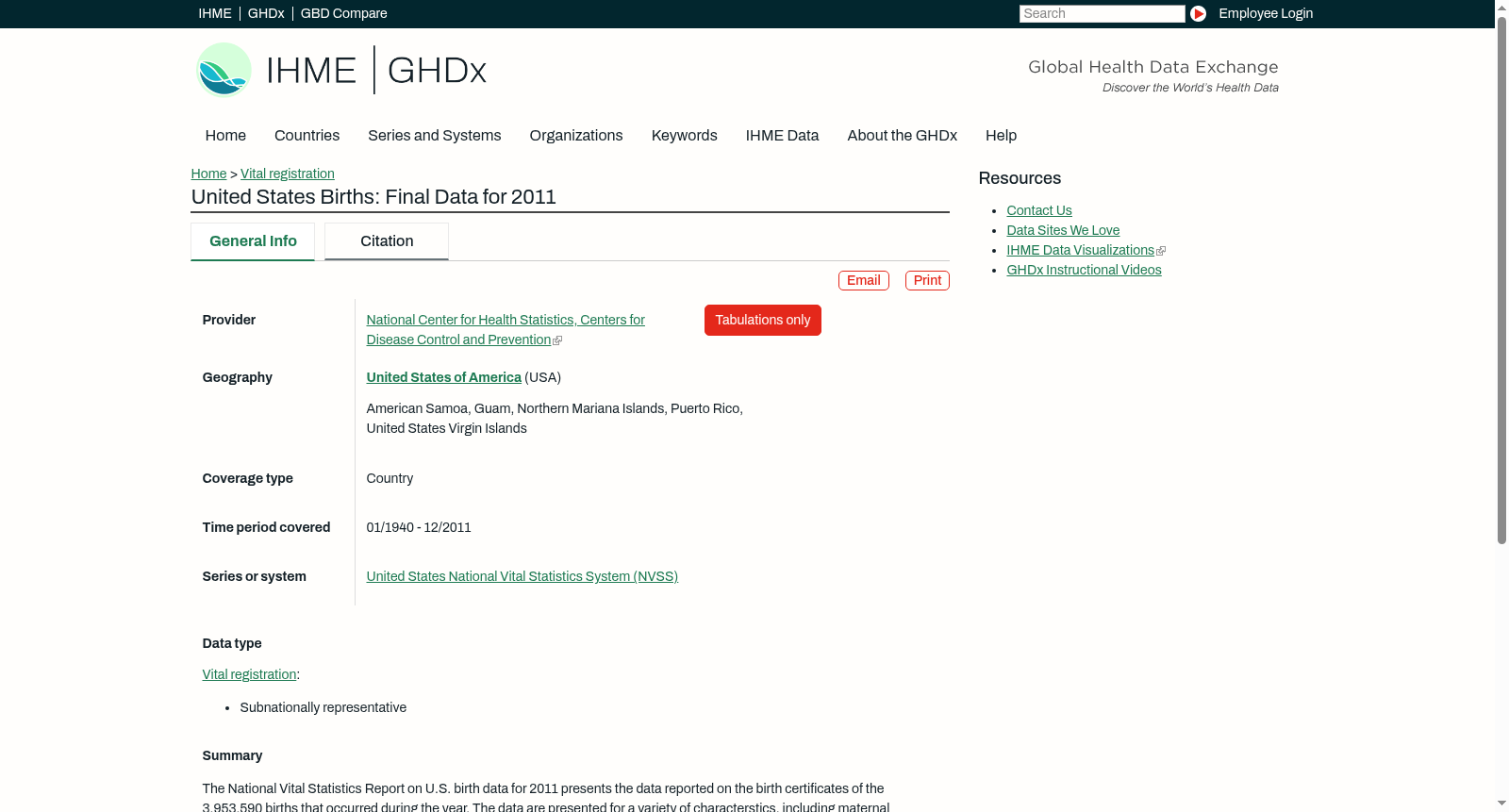Click the 'Coverage type' field label
The width and height of the screenshot is (1509, 812).
248,478
